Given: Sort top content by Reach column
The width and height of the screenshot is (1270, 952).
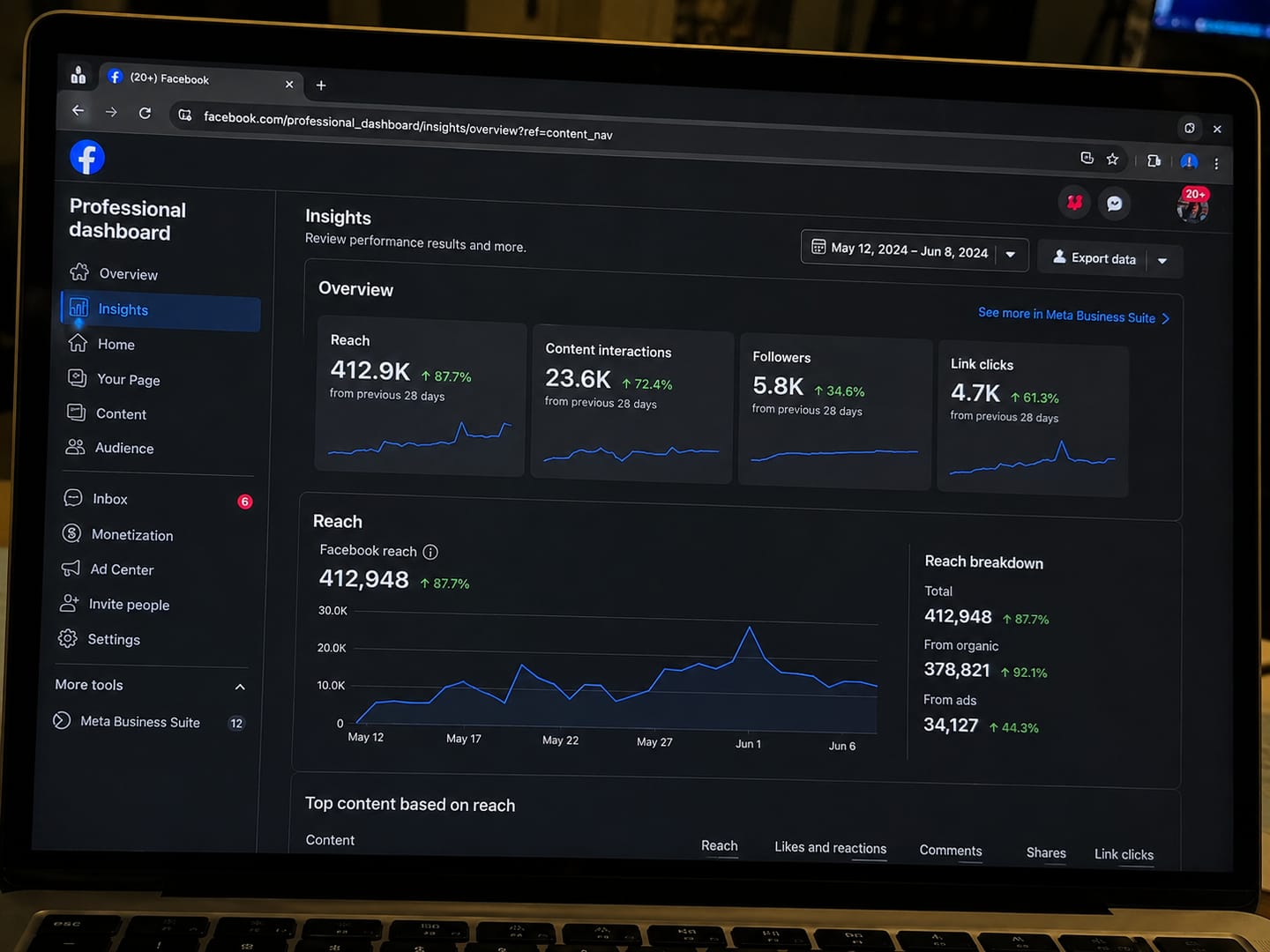Looking at the screenshot, I should click(x=720, y=845).
